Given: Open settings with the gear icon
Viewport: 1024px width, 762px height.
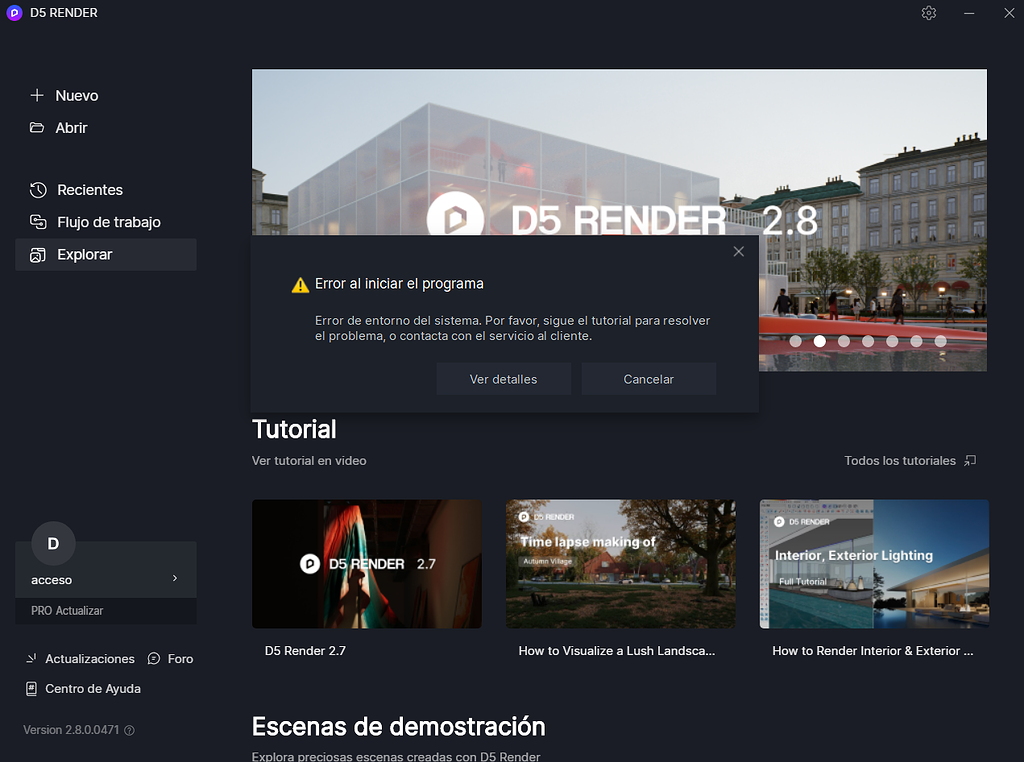Looking at the screenshot, I should 929,13.
